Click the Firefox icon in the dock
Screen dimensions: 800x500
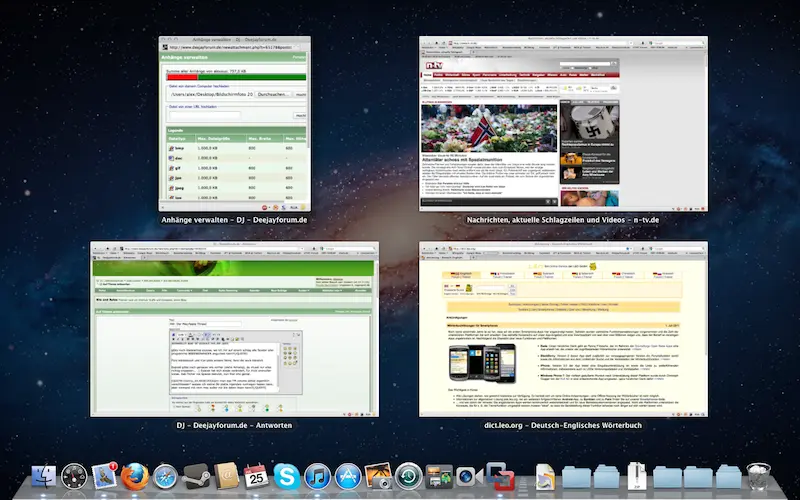[136, 477]
